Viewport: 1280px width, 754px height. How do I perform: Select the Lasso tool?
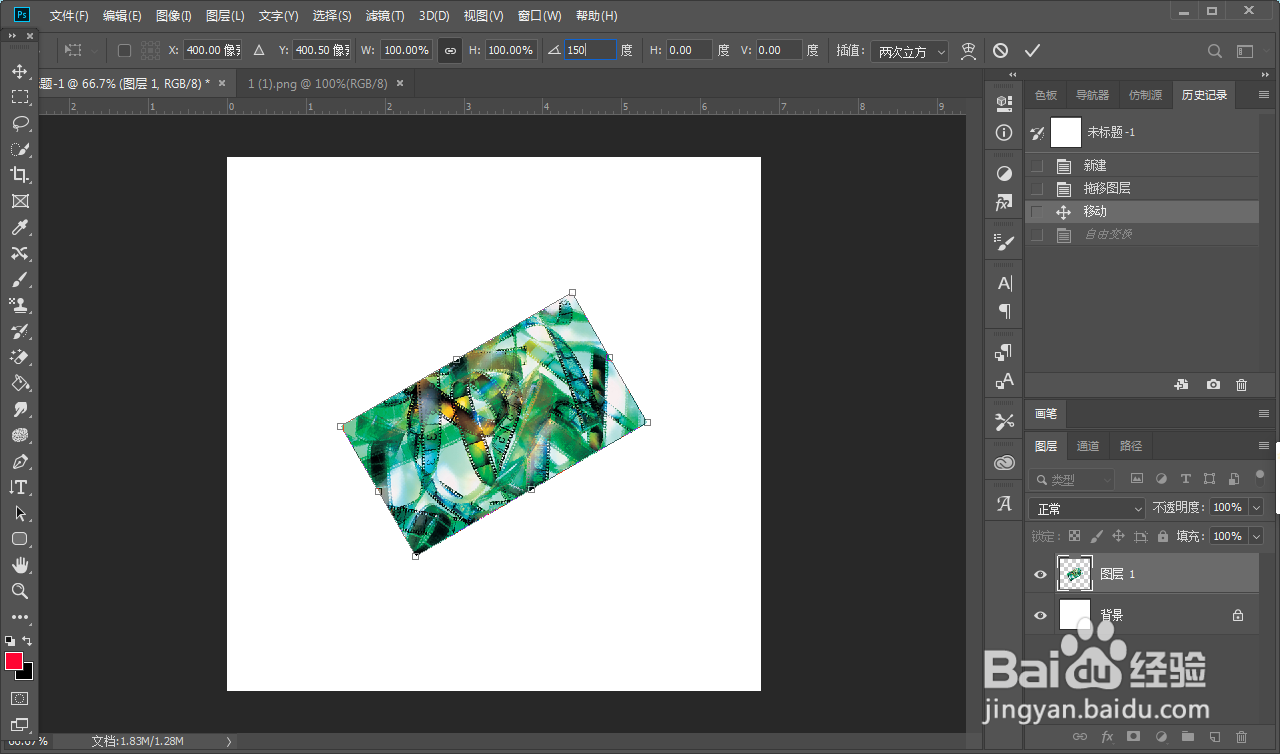tap(19, 123)
